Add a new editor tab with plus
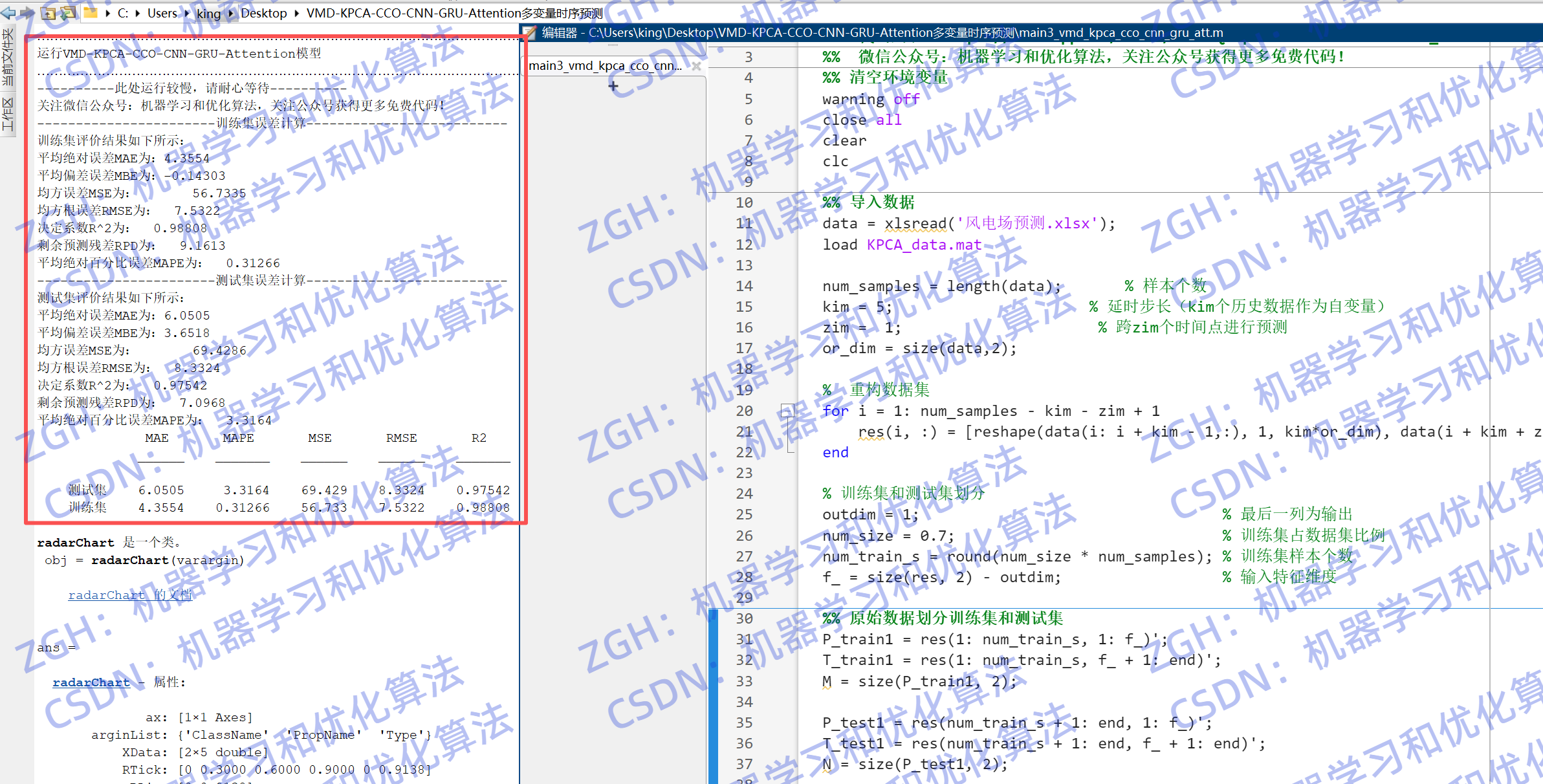Image resolution: width=1543 pixels, height=784 pixels. point(613,85)
